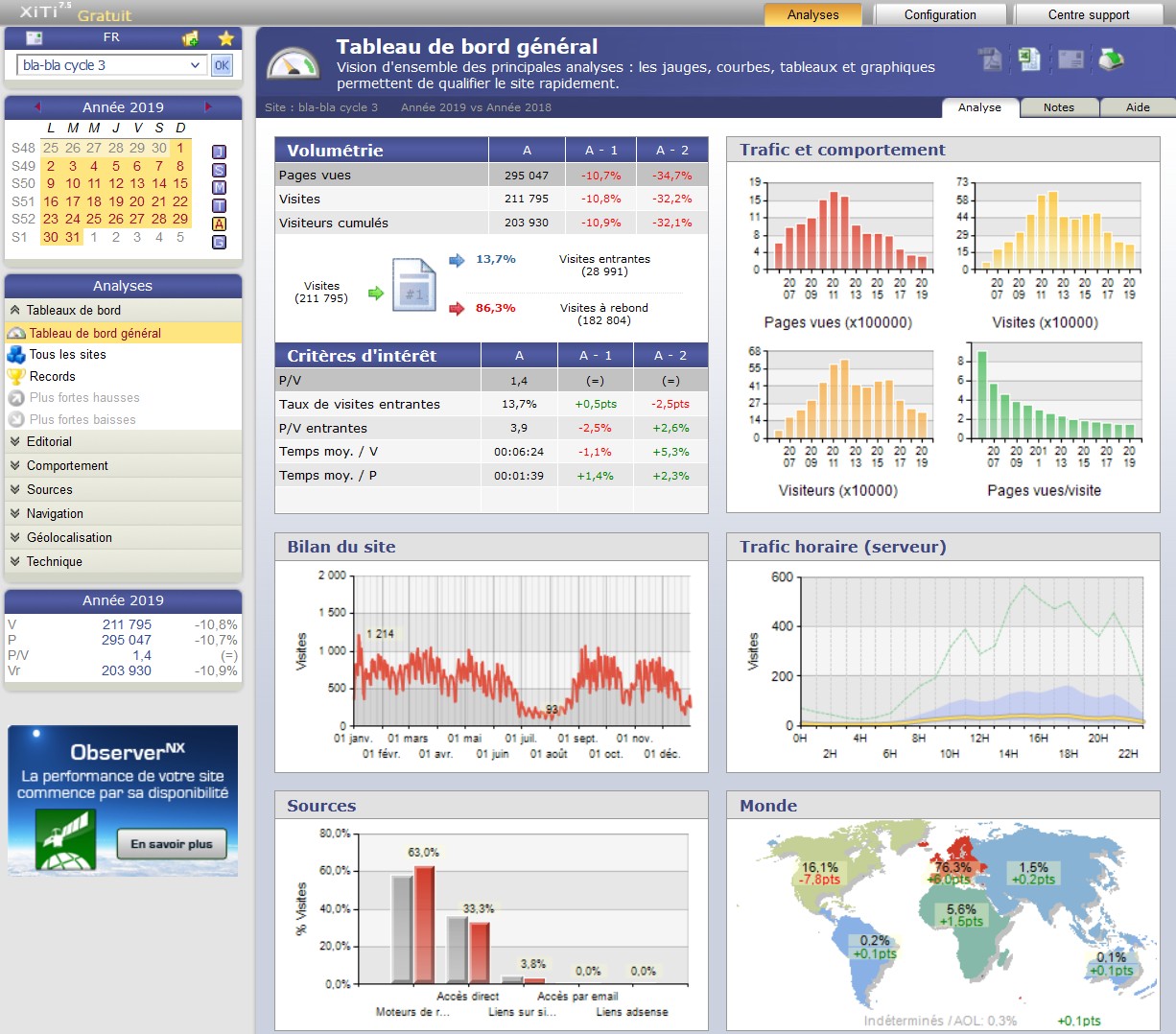Viewport: 1176px width, 1034px height.
Task: Click the Pages vues value 295 047
Action: click(x=527, y=176)
